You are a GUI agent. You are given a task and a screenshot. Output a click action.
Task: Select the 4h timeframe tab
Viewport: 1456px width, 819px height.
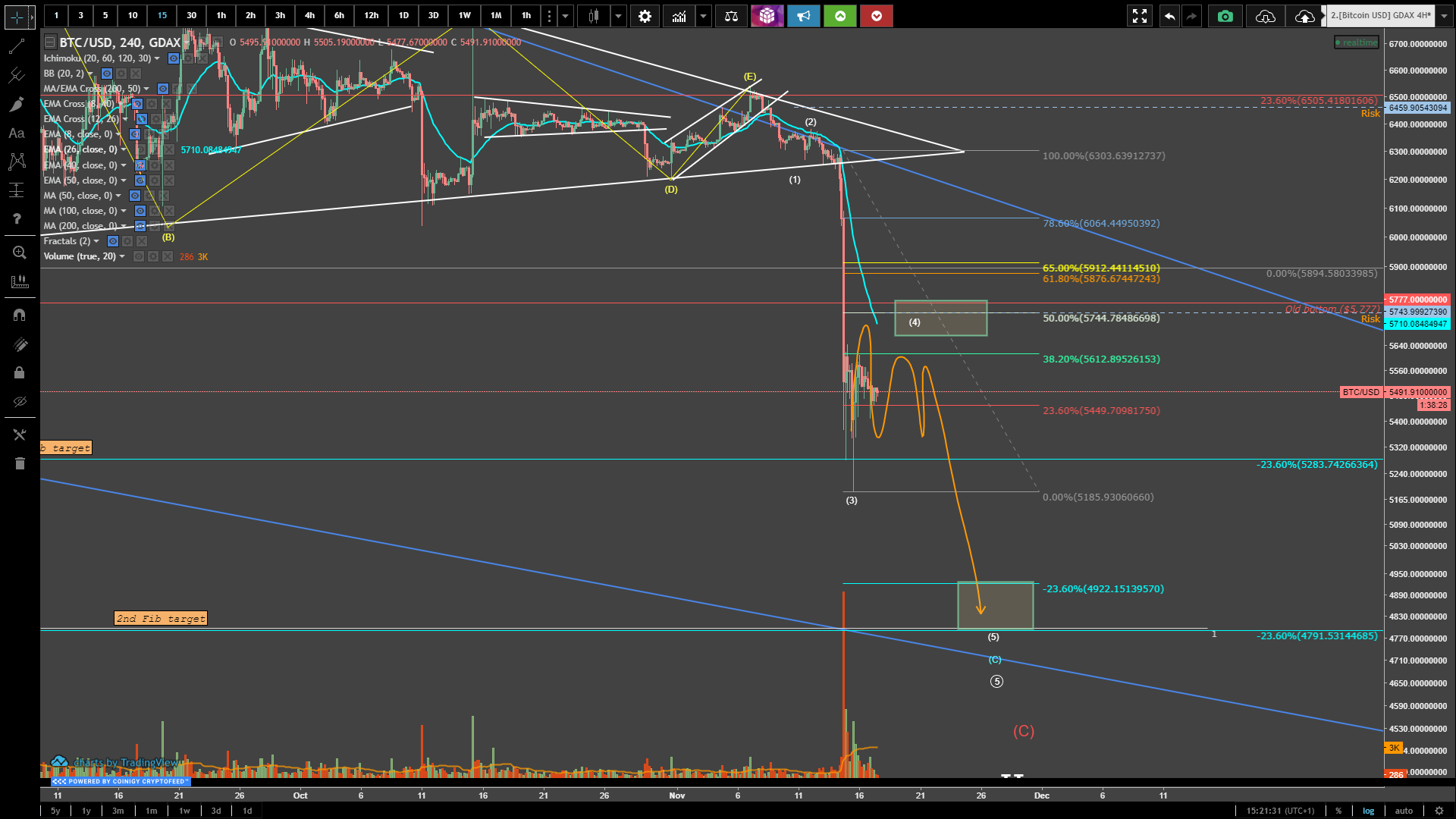click(x=309, y=16)
